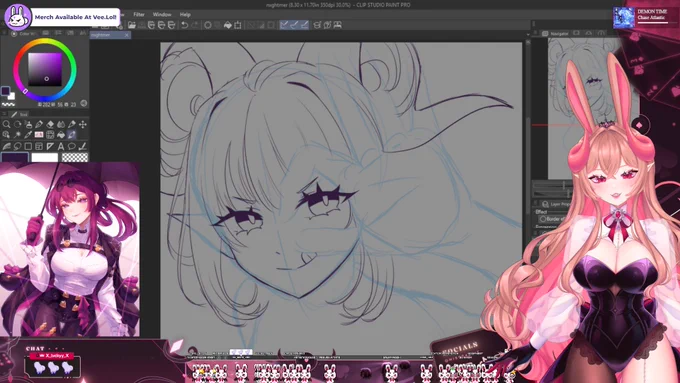Select the Rotate view tool
This screenshot has height=383, width=680.
[17, 124]
